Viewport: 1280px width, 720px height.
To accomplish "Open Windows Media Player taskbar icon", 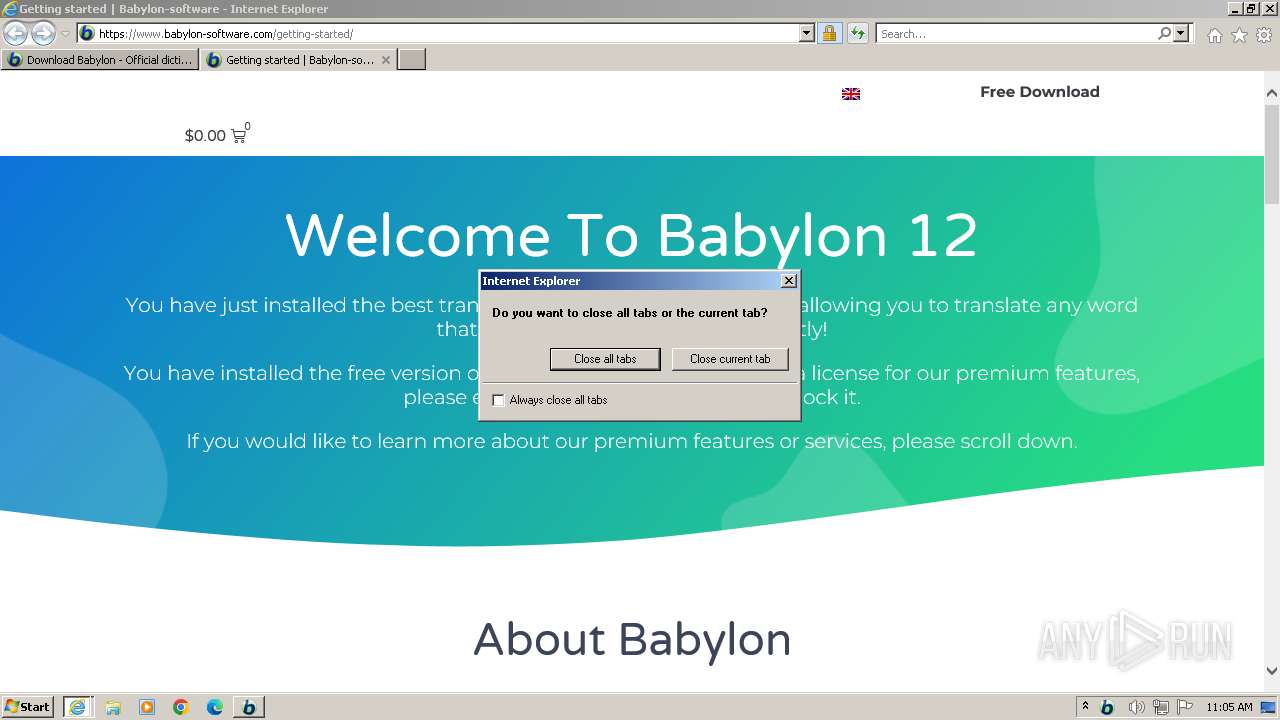I will tap(147, 707).
